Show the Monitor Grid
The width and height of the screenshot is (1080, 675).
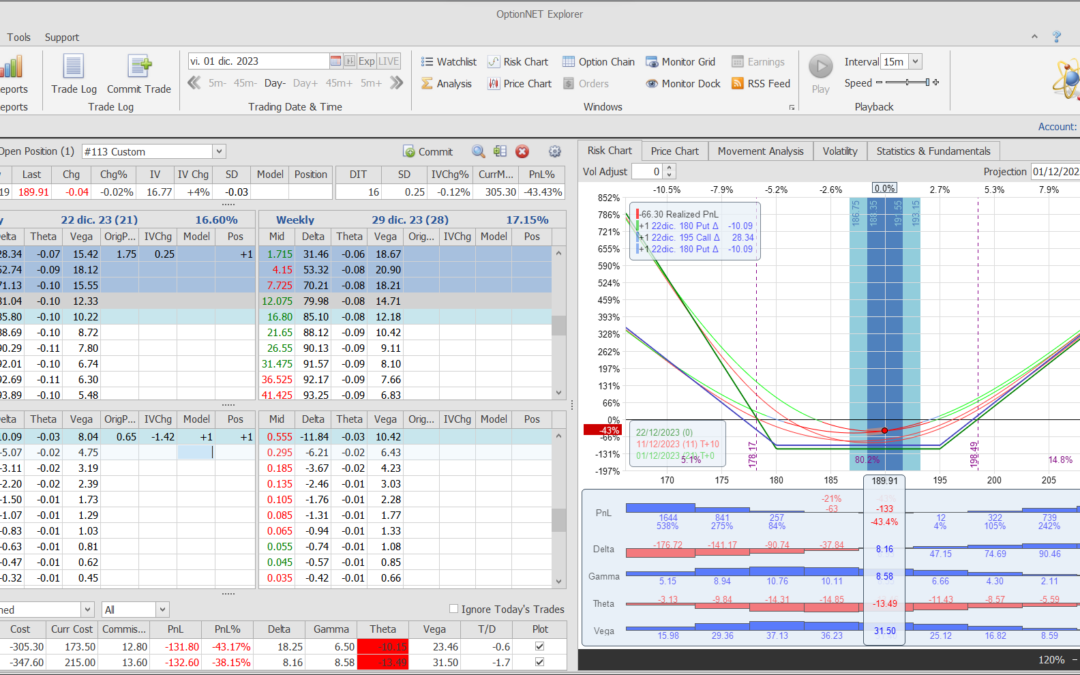(680, 62)
